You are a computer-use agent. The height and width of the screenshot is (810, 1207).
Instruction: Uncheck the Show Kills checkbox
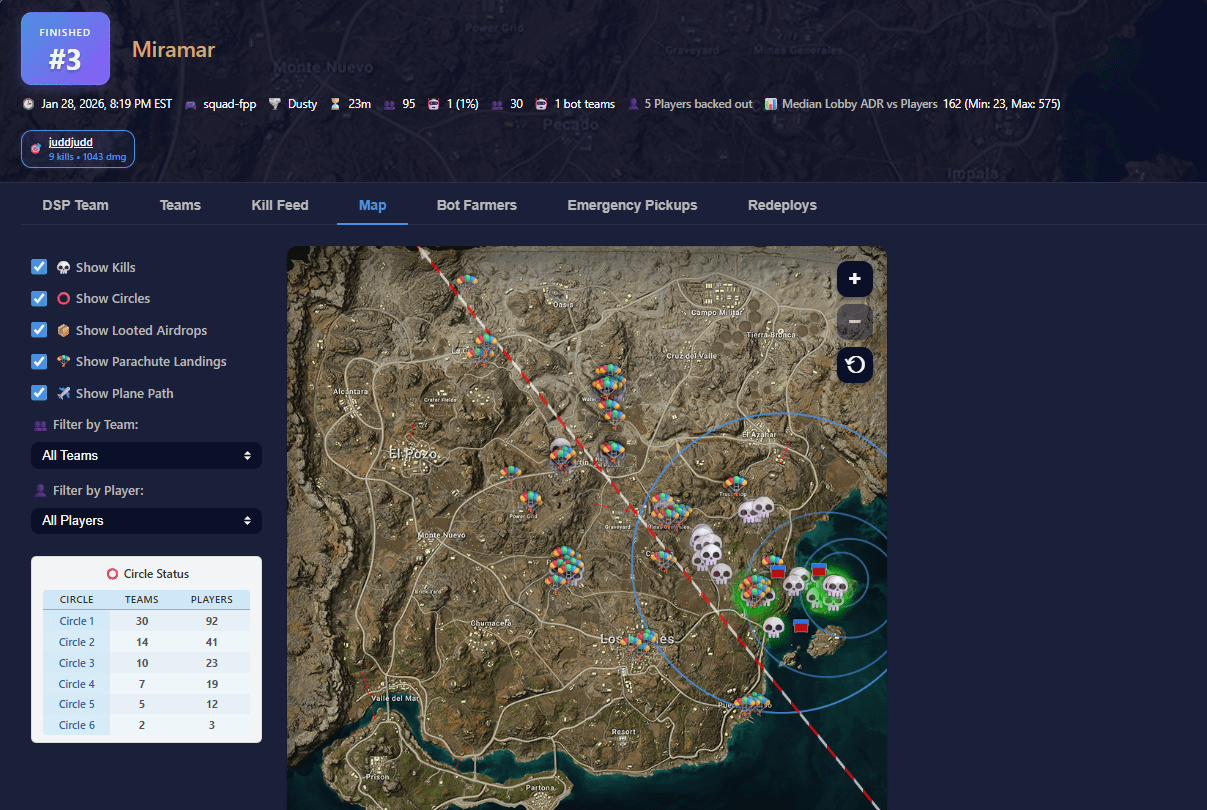[39, 267]
